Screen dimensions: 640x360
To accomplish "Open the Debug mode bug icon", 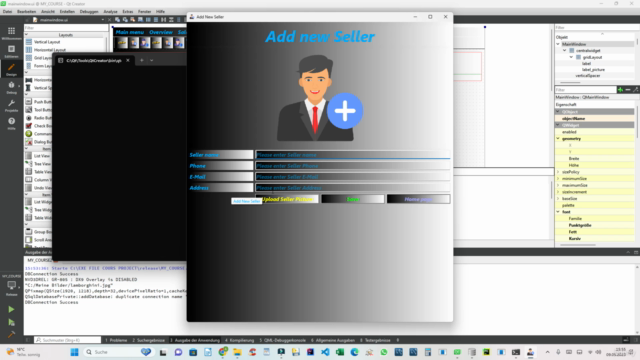I will click(11, 87).
